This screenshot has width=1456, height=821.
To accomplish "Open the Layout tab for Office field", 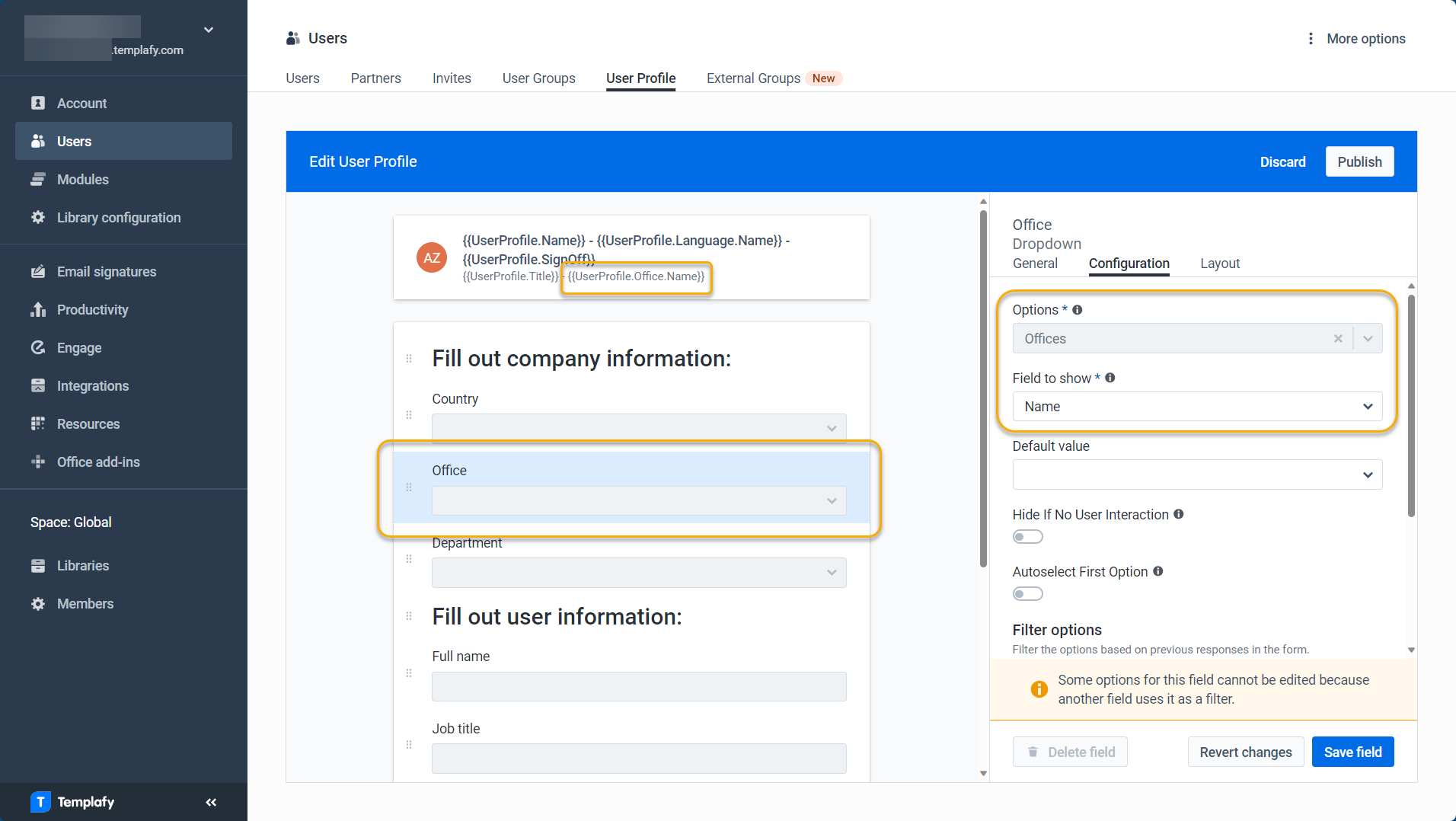I will pos(1219,263).
